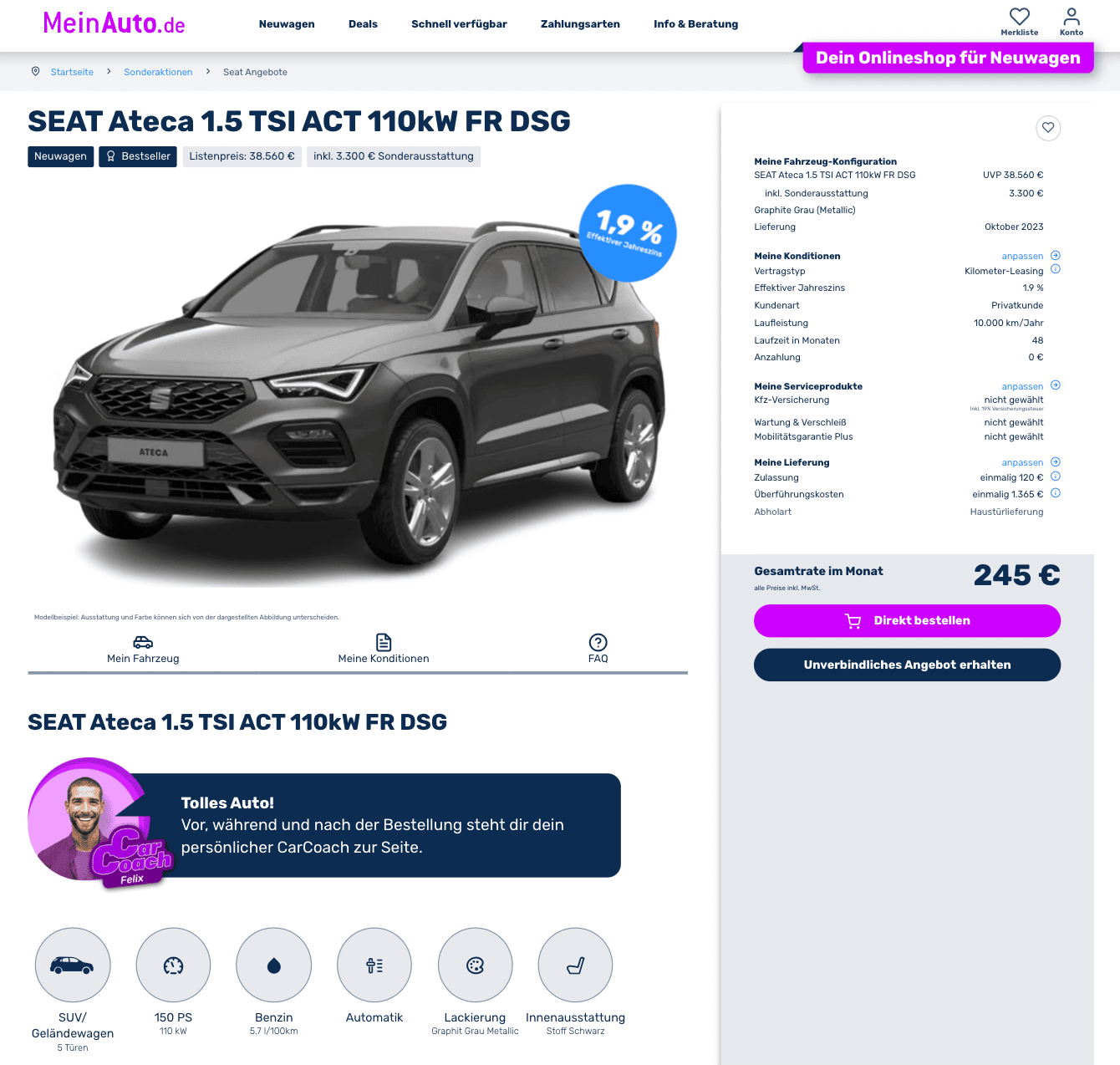Select the Innenausstattung seat icon

pyautogui.click(x=575, y=965)
